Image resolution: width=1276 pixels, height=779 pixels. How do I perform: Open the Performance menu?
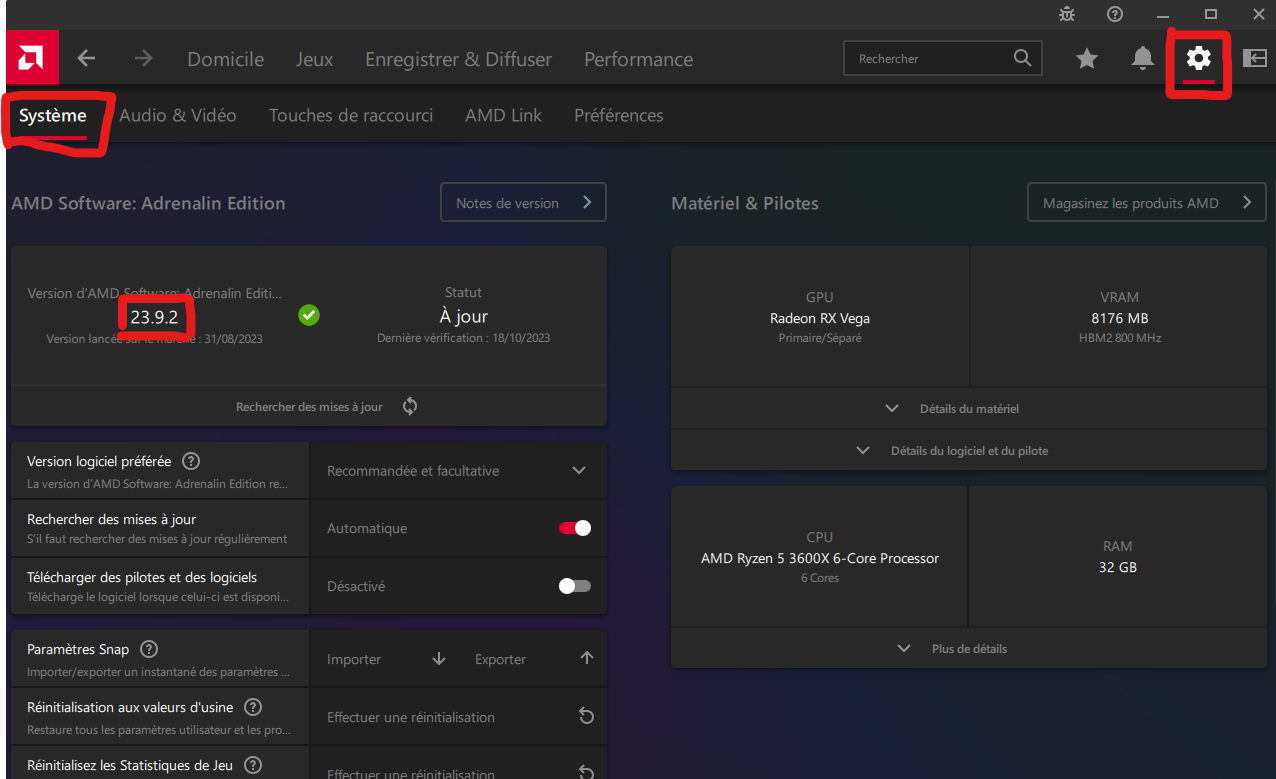[x=638, y=59]
